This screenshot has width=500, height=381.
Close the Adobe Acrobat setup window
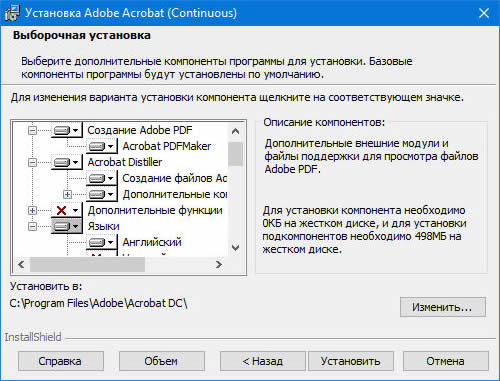tap(484, 13)
